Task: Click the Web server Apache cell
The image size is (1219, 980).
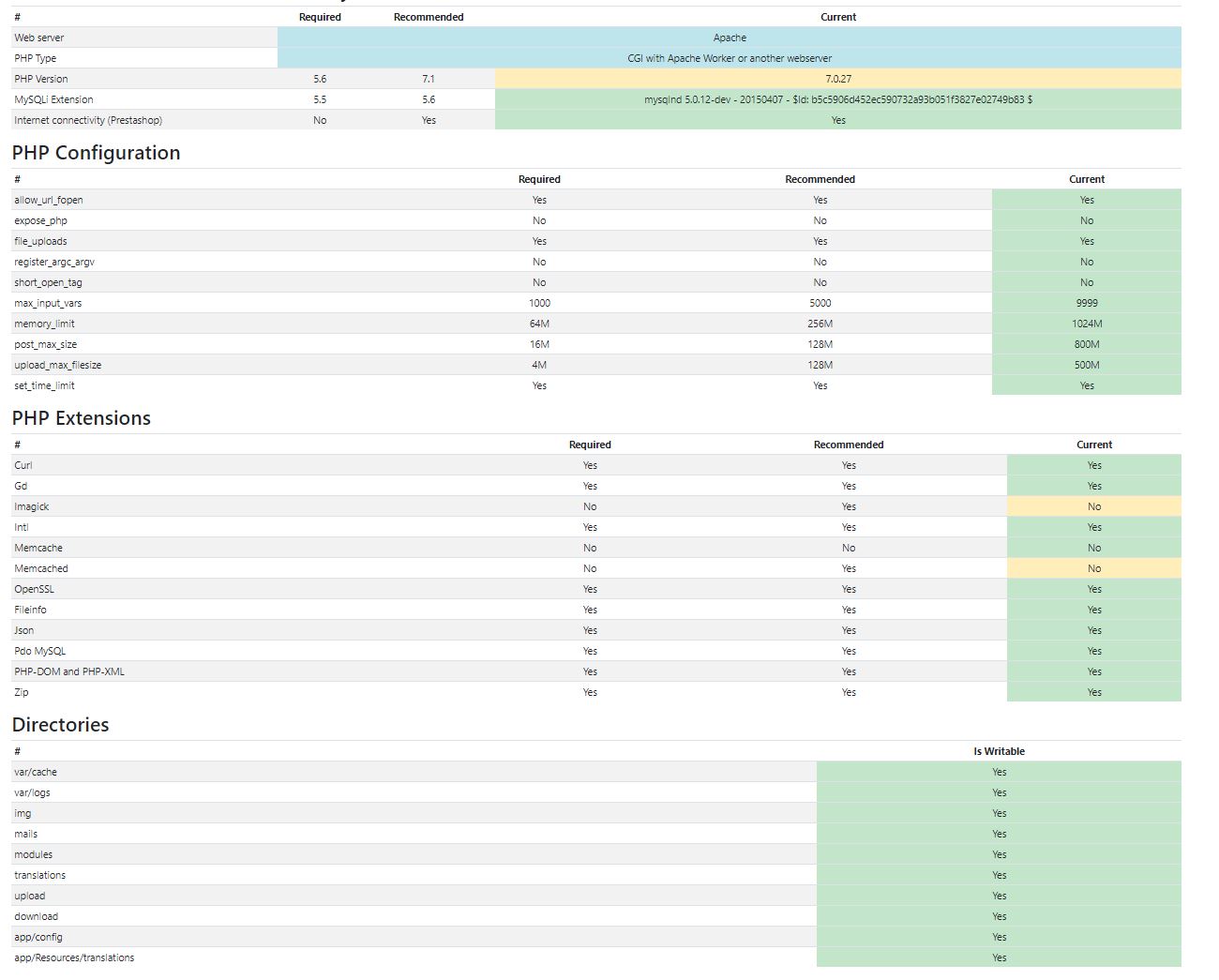Action: 730,38
